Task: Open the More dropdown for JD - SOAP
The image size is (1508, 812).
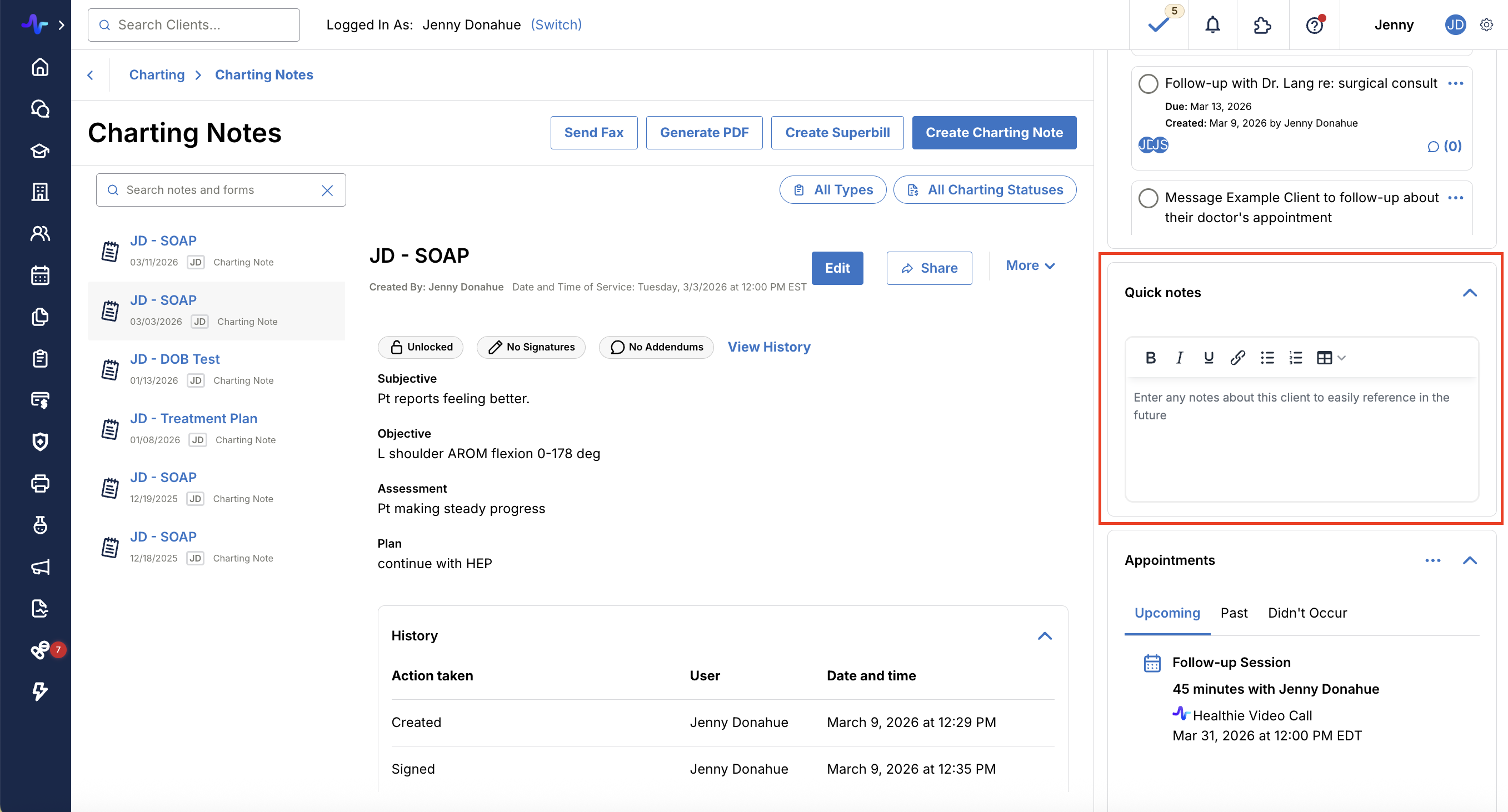Action: click(1030, 265)
